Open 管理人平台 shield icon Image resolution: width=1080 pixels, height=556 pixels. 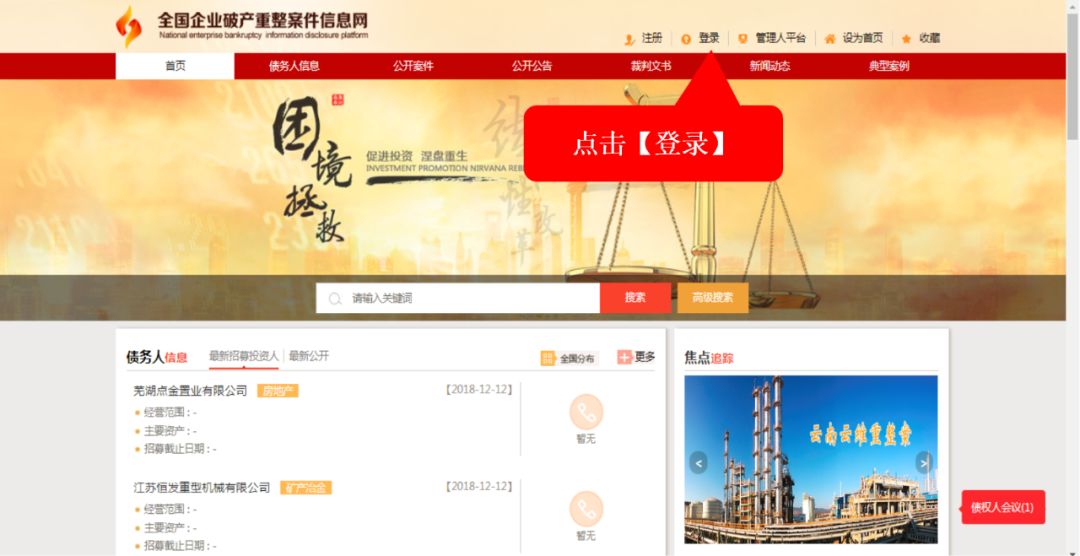pos(742,39)
